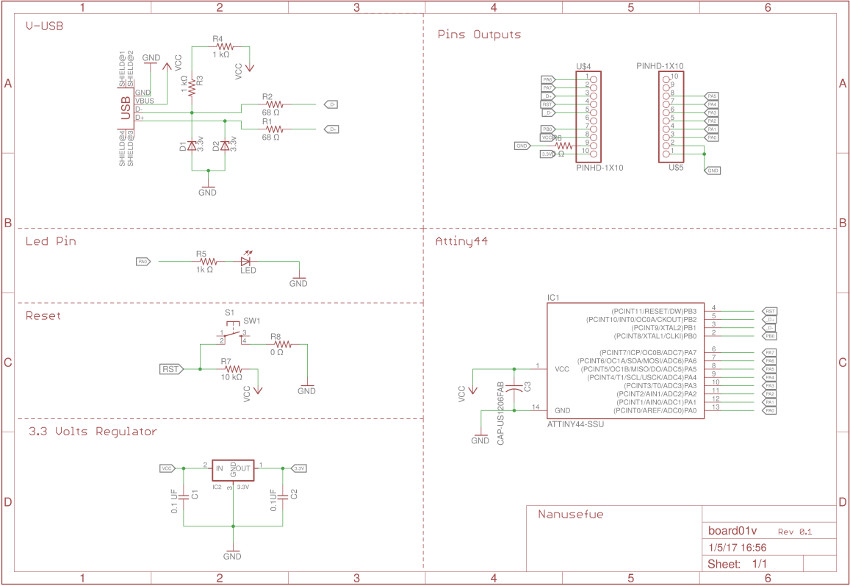Screen dimensions: 850x586
Task: Select the D1 3.3v zener diode
Action: [x=192, y=146]
